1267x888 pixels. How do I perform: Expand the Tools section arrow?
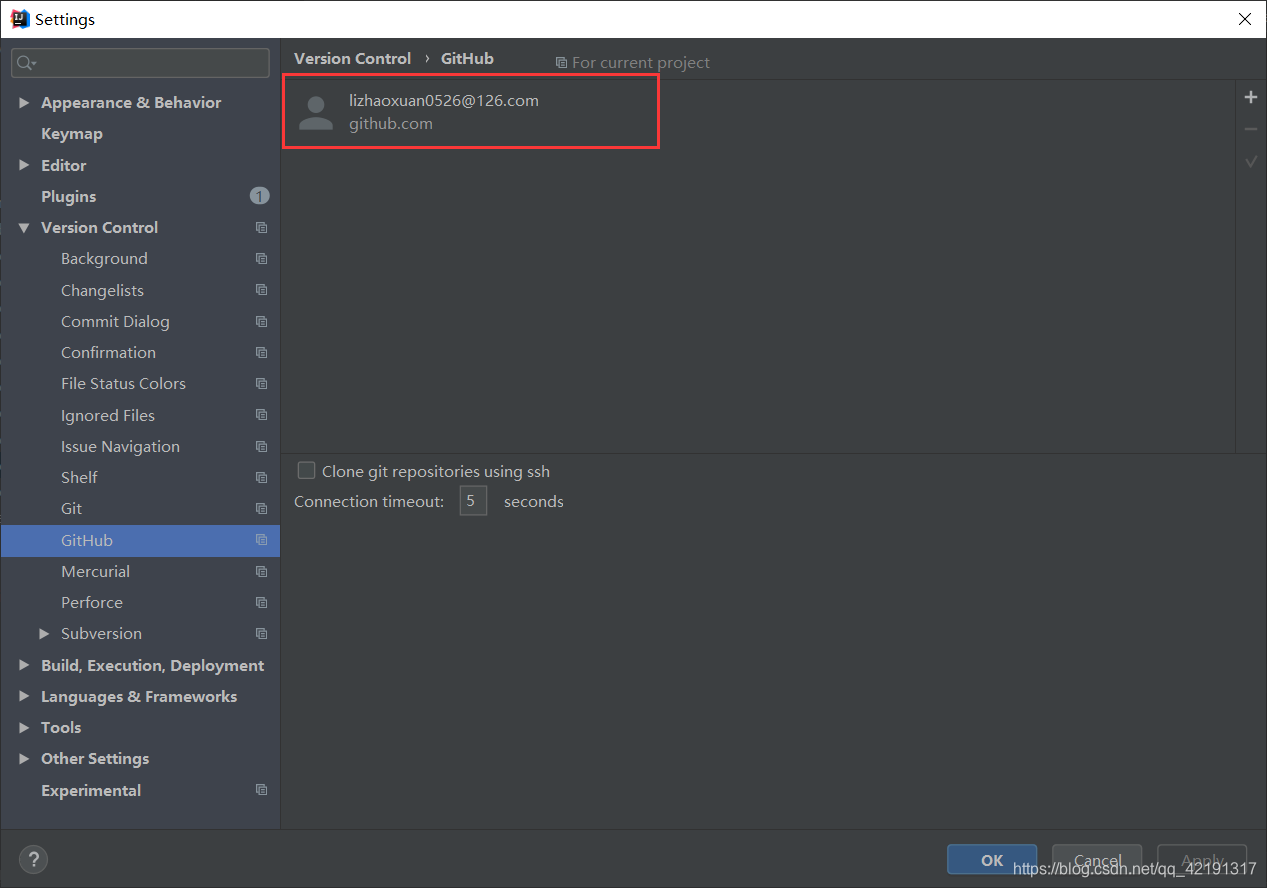(24, 727)
